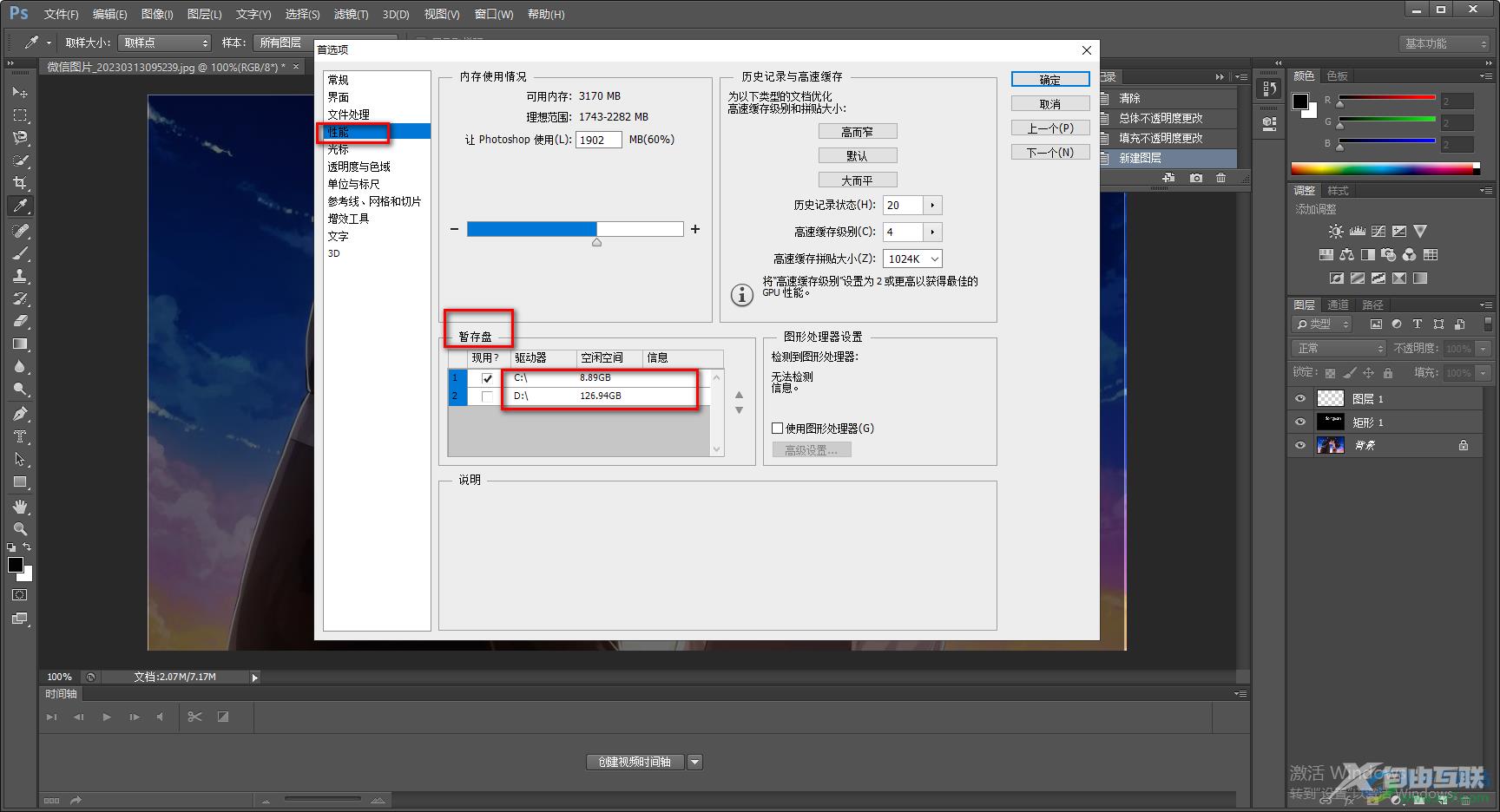Click the 确定 button

pyautogui.click(x=1050, y=79)
